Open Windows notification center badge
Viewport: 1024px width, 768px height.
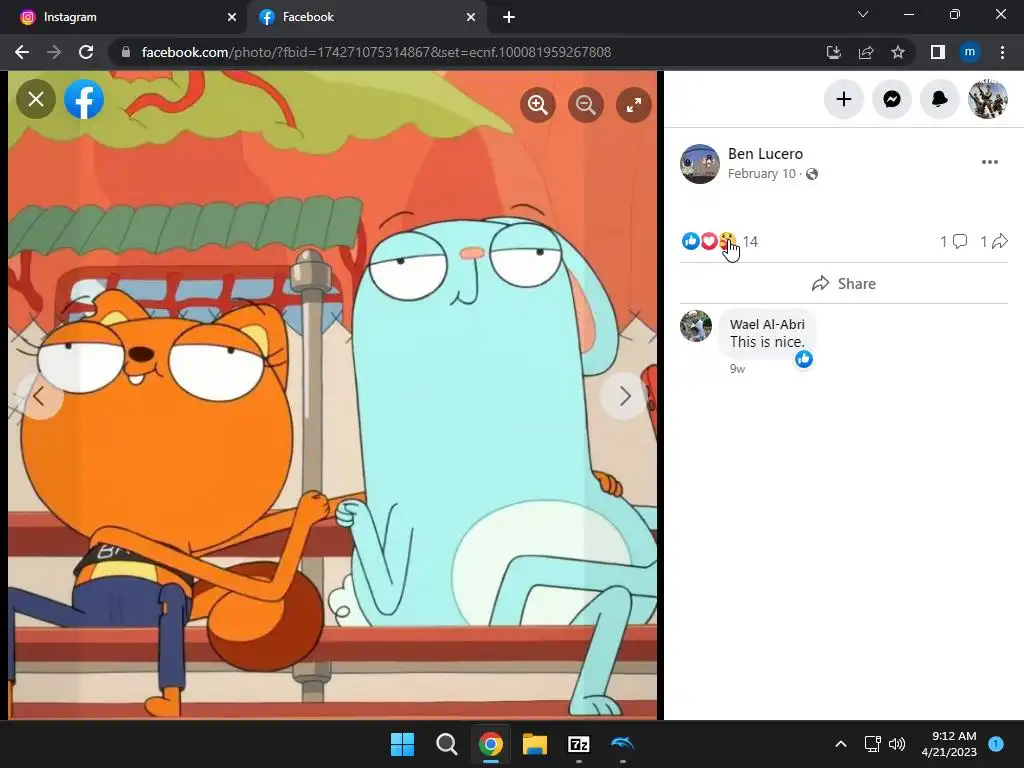997,743
